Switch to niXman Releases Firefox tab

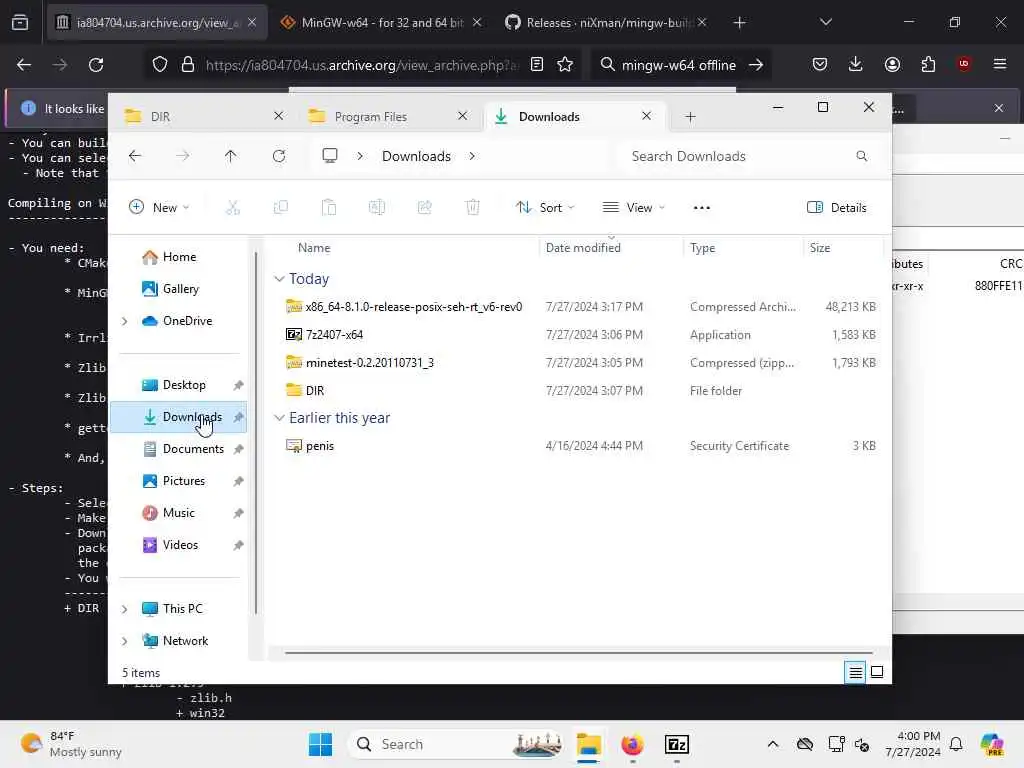click(605, 22)
